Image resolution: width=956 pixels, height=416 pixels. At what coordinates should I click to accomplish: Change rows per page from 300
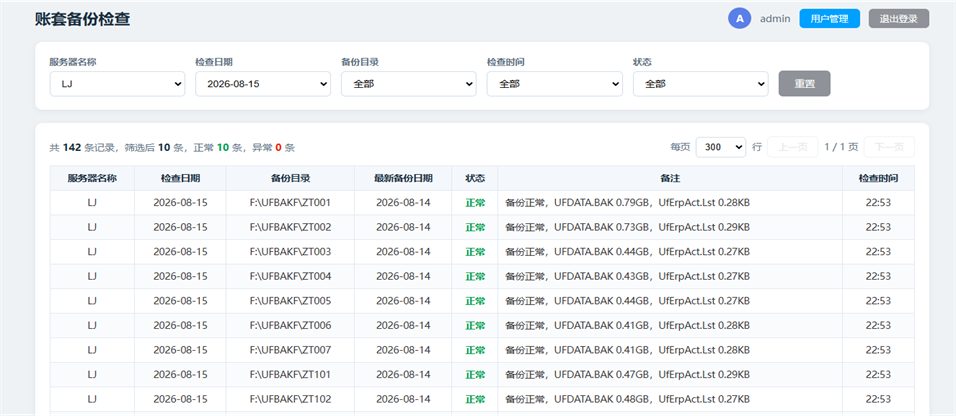721,147
